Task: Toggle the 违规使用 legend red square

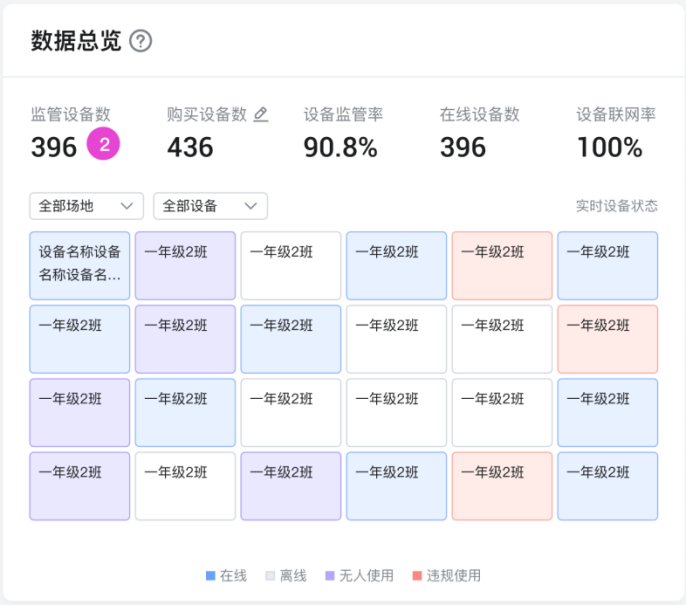Action: coord(417,576)
